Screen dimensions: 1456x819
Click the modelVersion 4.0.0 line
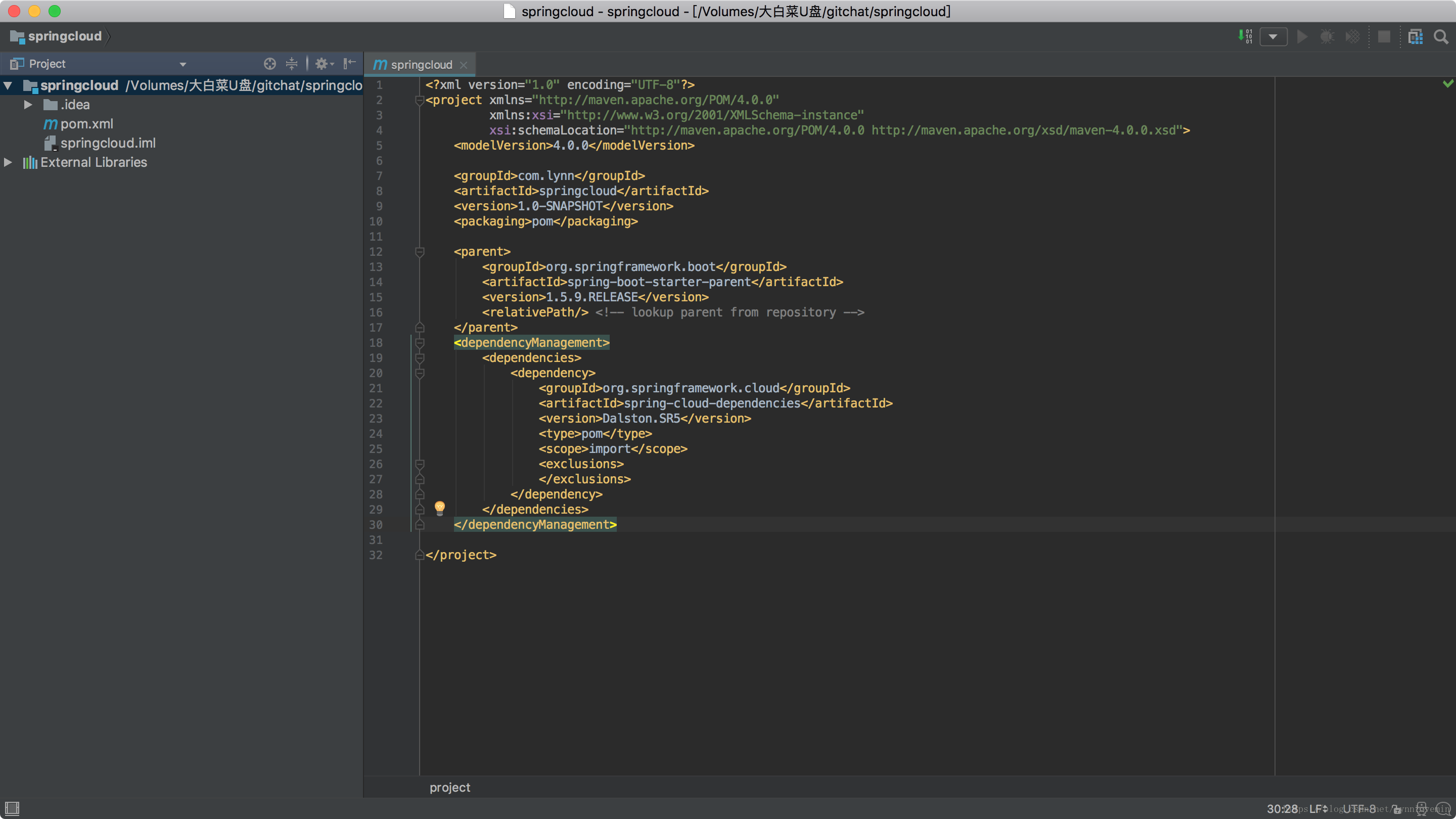[574, 145]
